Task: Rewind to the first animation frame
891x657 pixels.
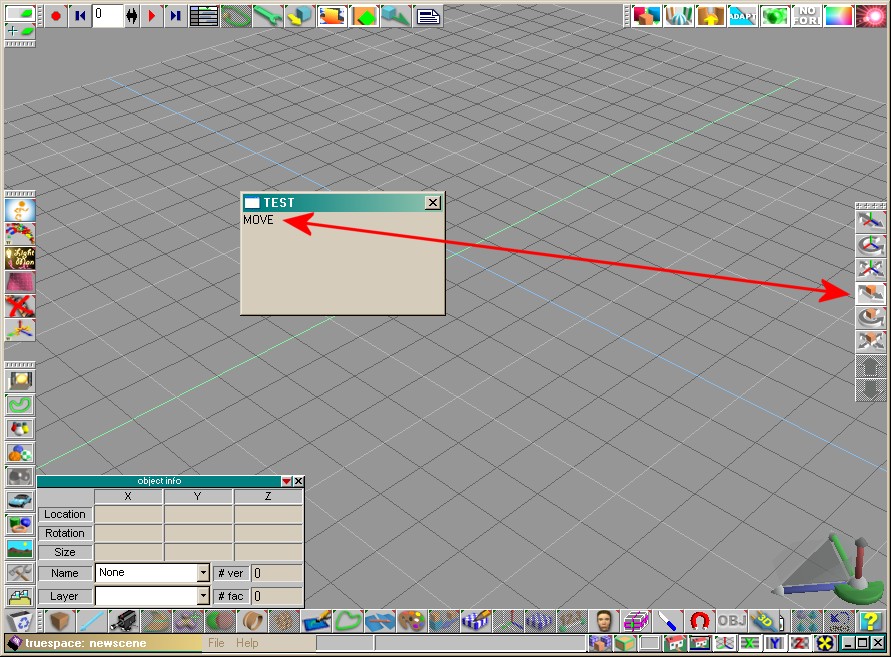Action: point(80,16)
